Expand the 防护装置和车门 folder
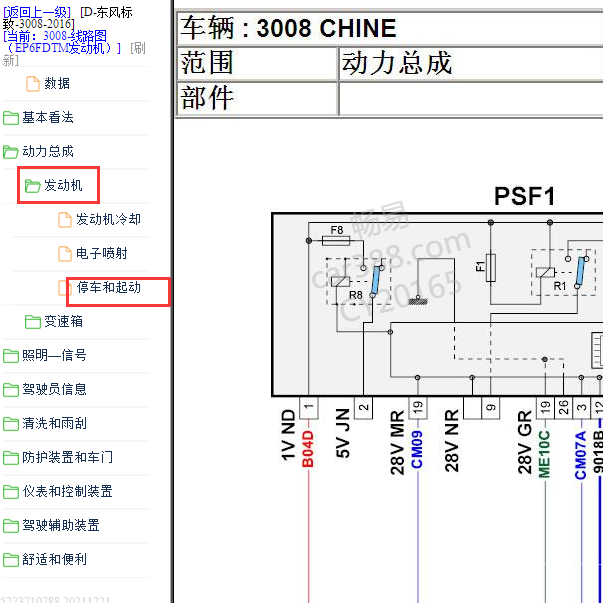Screen dimensions: 603x603 (67, 457)
